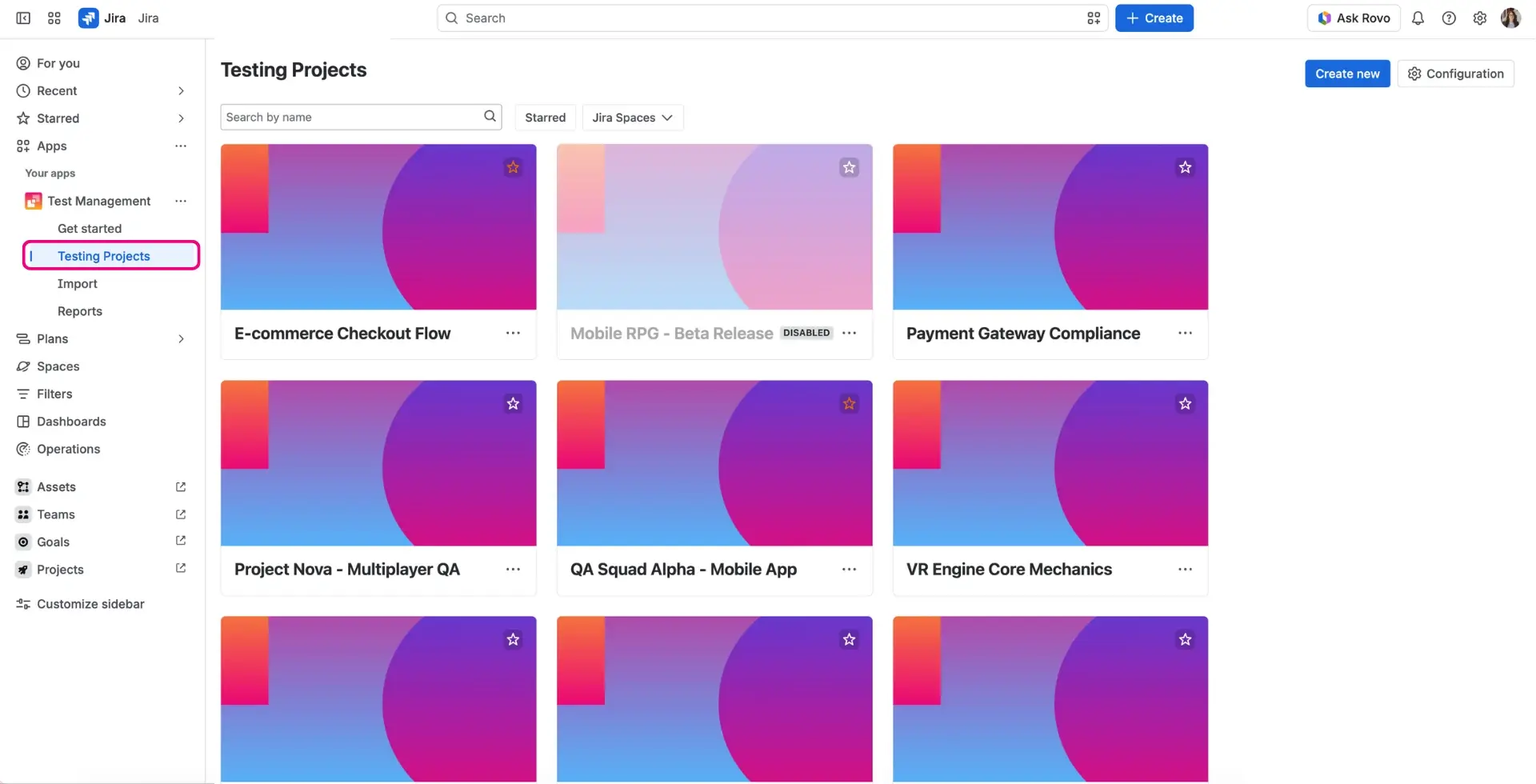Click the Your apps heading
This screenshot has height=784, width=1536.
50,173
